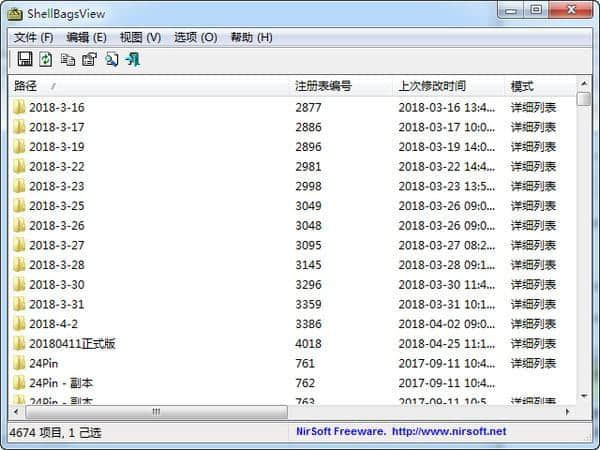Click the horizontal scrollbar thumb

157,412
